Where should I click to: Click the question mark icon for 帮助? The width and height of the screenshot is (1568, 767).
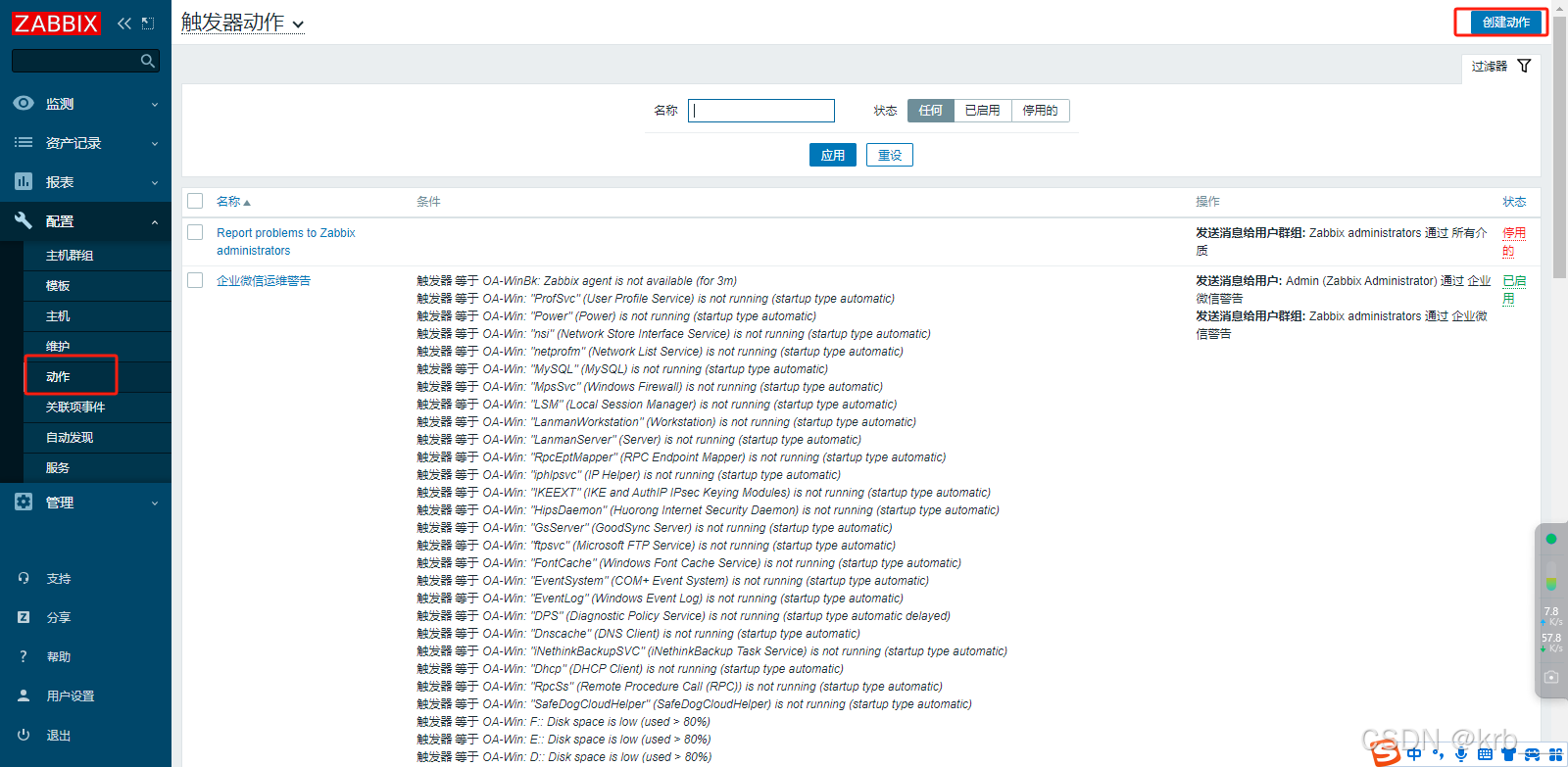24,656
